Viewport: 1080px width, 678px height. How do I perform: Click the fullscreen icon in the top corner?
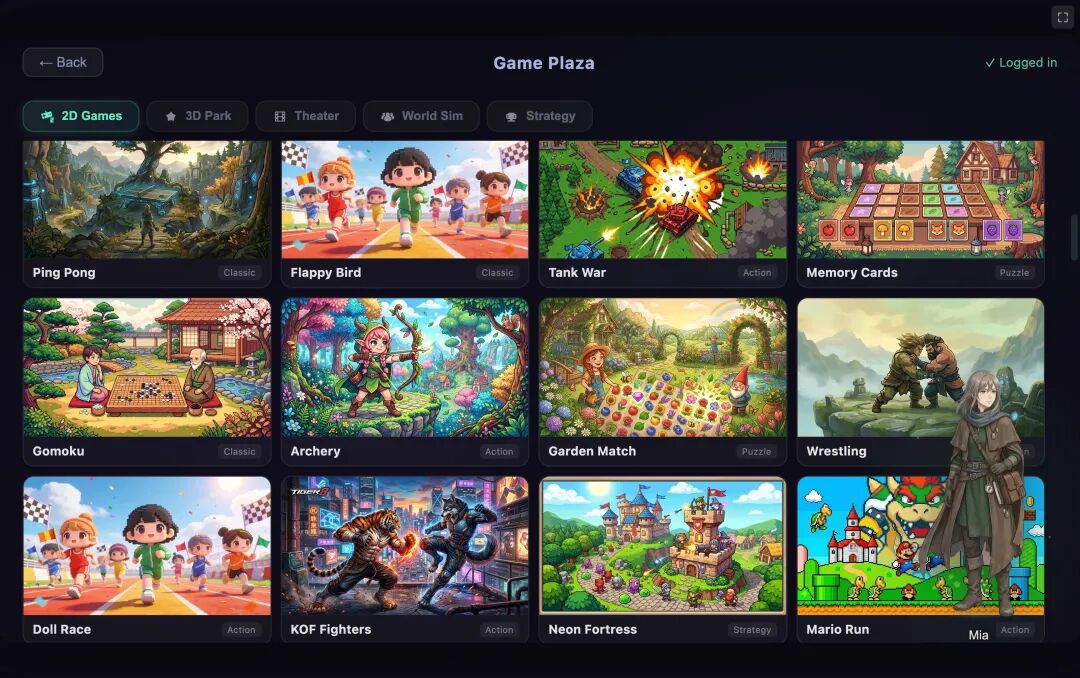(1062, 17)
